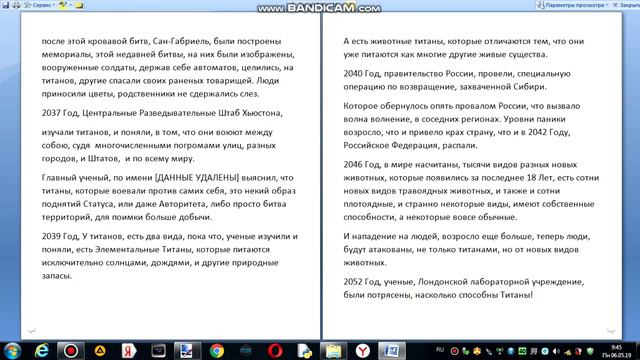Click the paragraph starting "2040 Год, правительство России"
Viewport: 640px width, 360px height.
457,80
